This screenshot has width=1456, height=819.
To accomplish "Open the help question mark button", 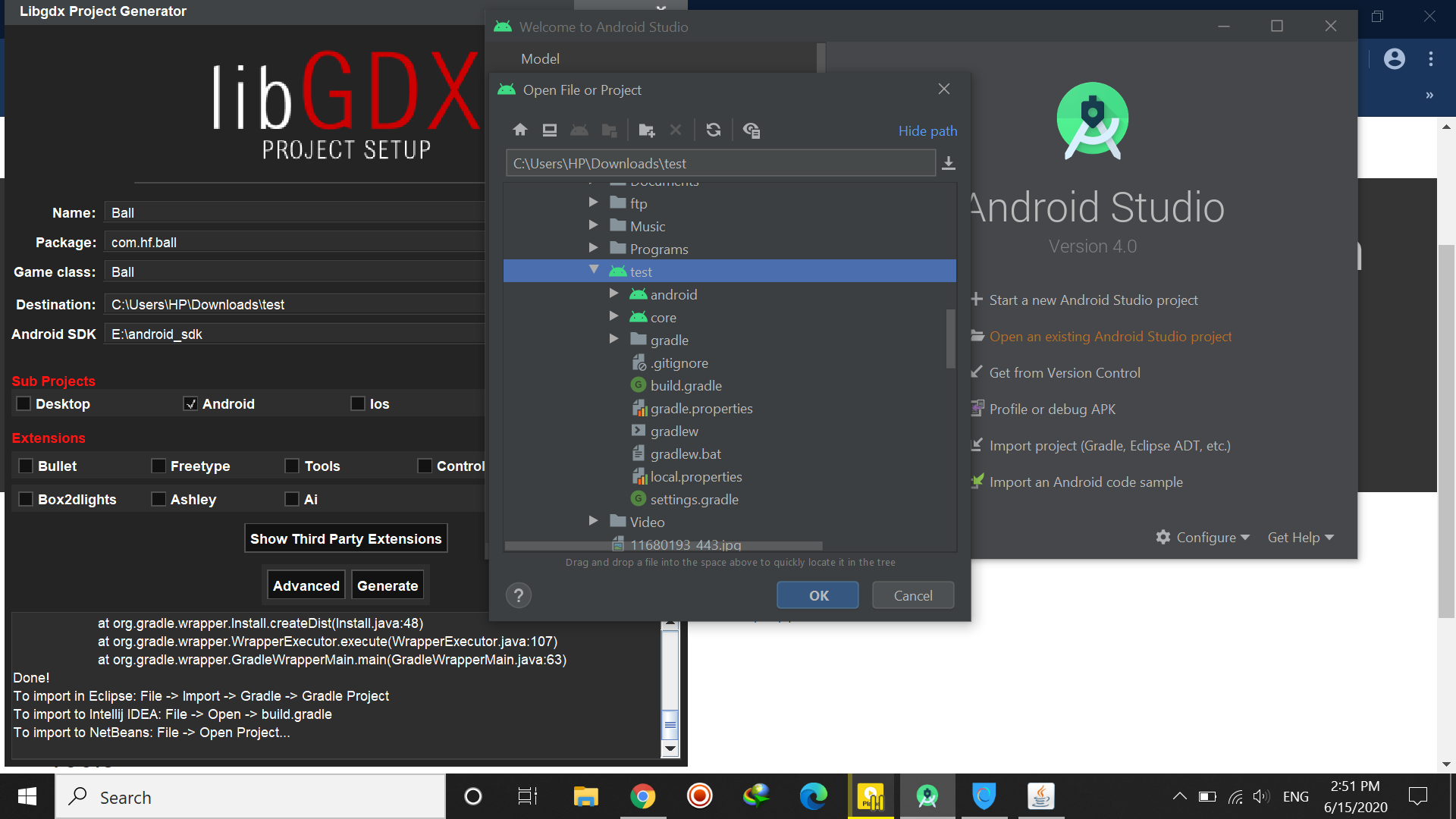I will (519, 595).
